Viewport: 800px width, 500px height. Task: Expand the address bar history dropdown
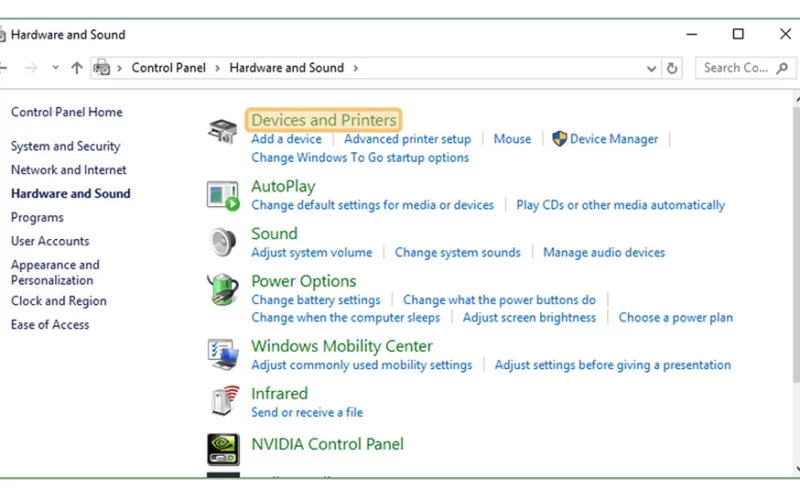pyautogui.click(x=651, y=68)
